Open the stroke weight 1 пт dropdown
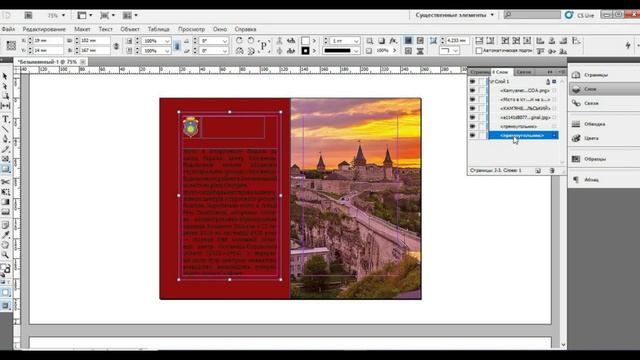The image size is (640, 360). click(356, 41)
